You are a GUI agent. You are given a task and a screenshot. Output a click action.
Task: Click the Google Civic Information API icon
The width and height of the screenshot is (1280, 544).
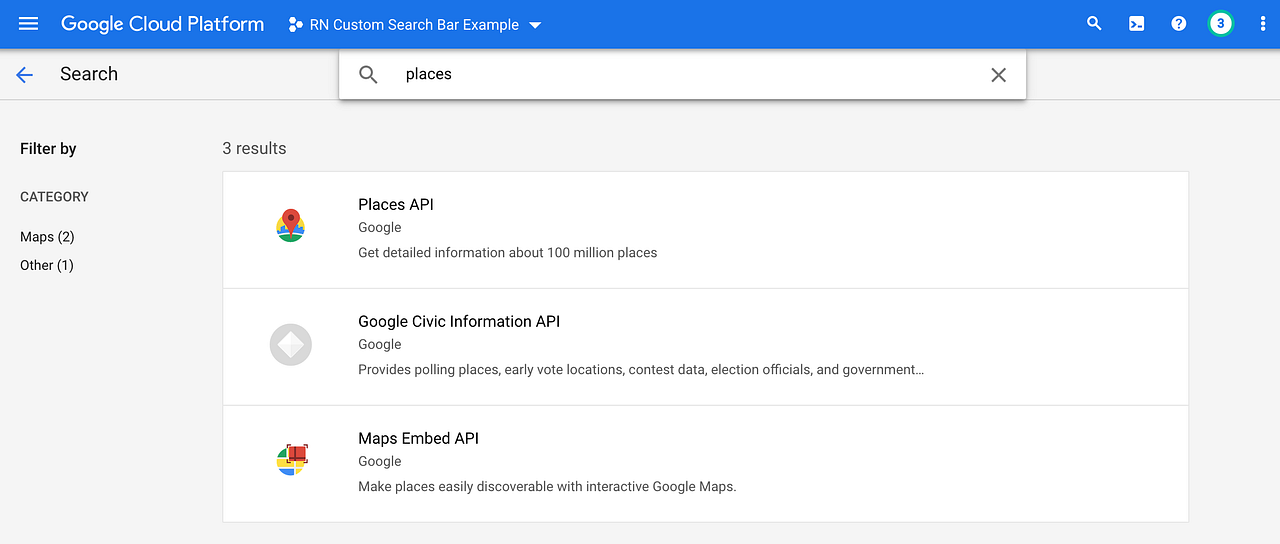pos(291,345)
